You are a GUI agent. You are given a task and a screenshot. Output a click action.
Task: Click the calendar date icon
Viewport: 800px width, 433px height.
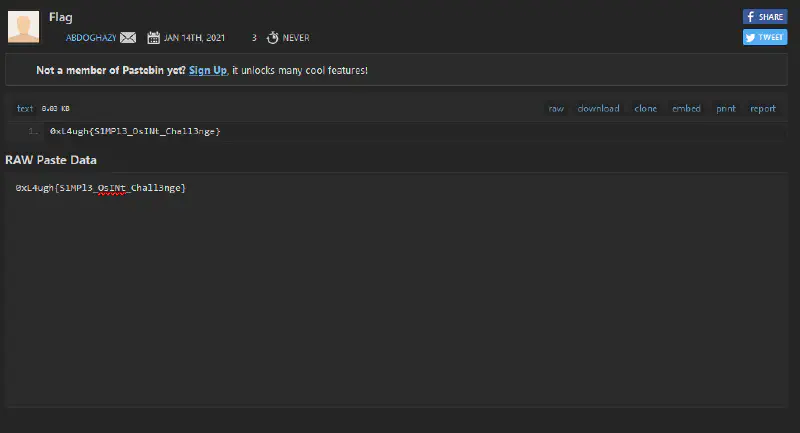click(x=154, y=38)
